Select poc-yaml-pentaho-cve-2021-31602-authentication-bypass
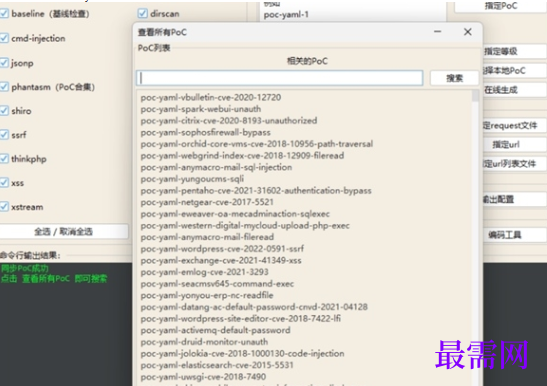Viewport: 547px width, 386px height. 256,191
